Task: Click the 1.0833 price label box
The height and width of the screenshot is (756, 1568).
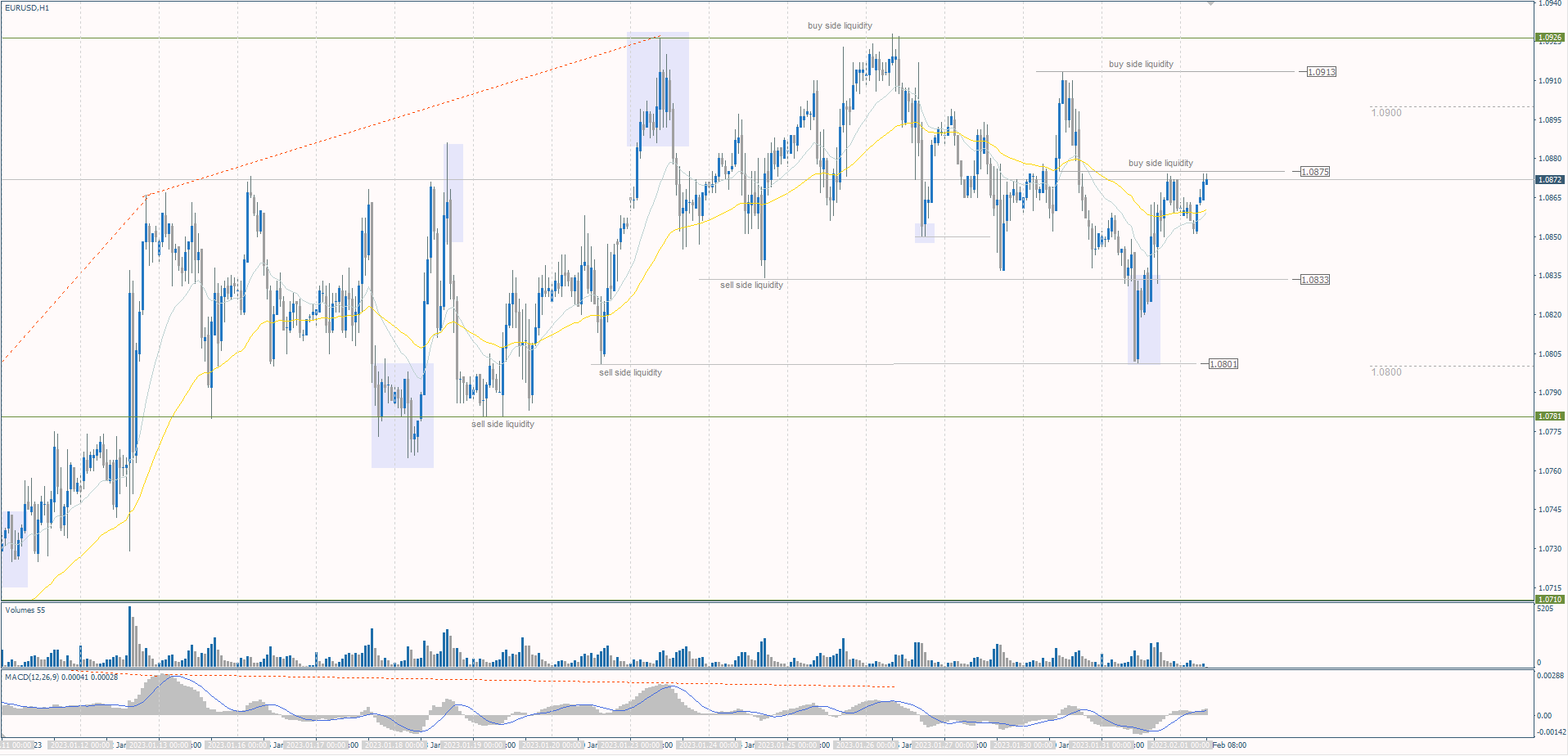Action: 1315,280
